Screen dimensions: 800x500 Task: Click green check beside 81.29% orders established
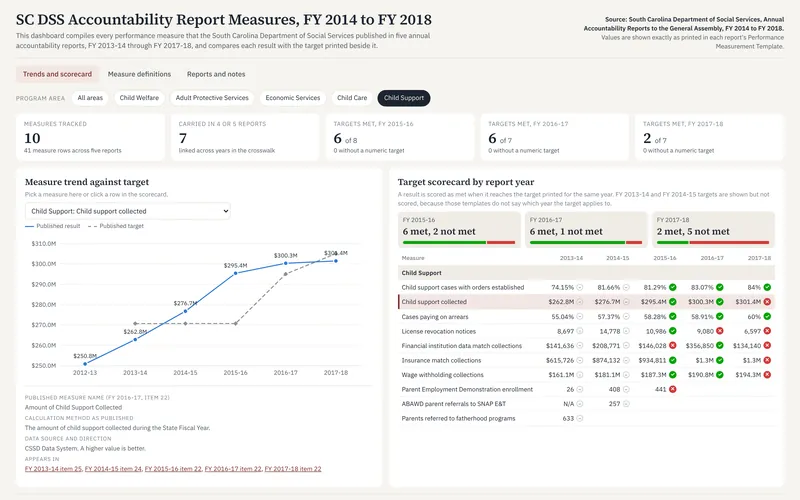[672, 287]
